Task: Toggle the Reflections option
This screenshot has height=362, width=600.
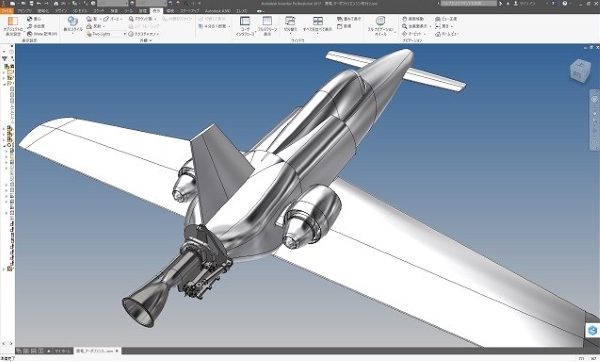Action: click(x=95, y=26)
